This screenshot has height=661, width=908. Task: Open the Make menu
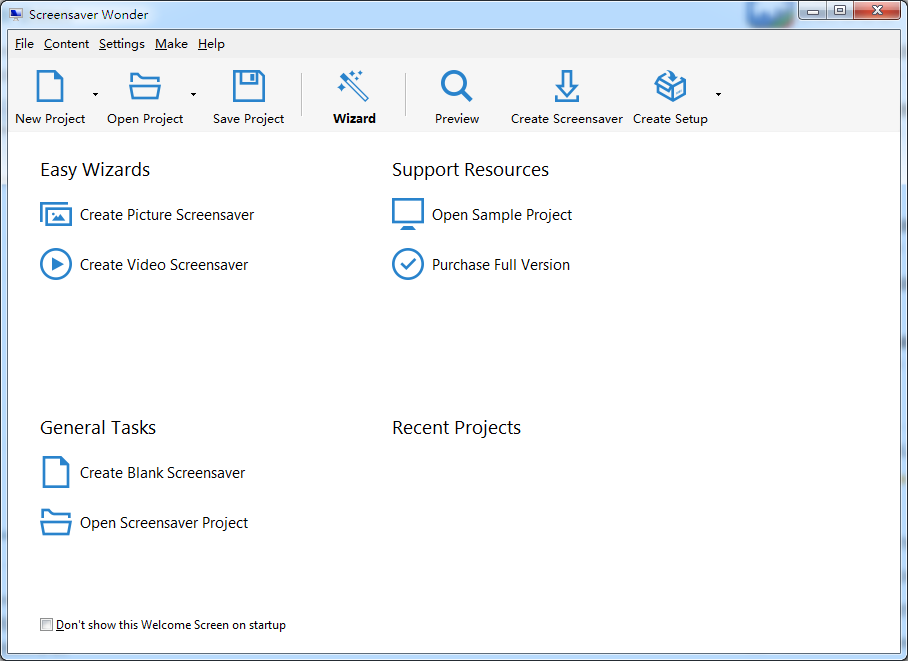[171, 43]
